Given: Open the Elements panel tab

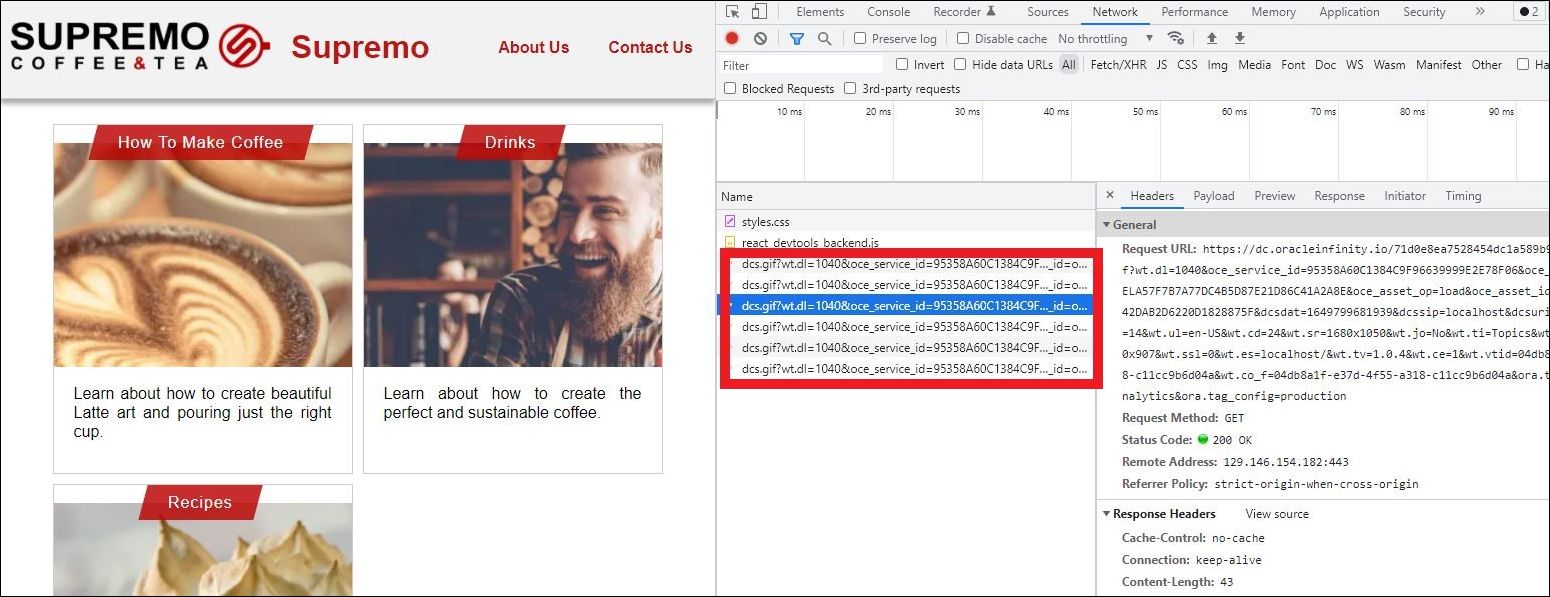Looking at the screenshot, I should pyautogui.click(x=820, y=11).
